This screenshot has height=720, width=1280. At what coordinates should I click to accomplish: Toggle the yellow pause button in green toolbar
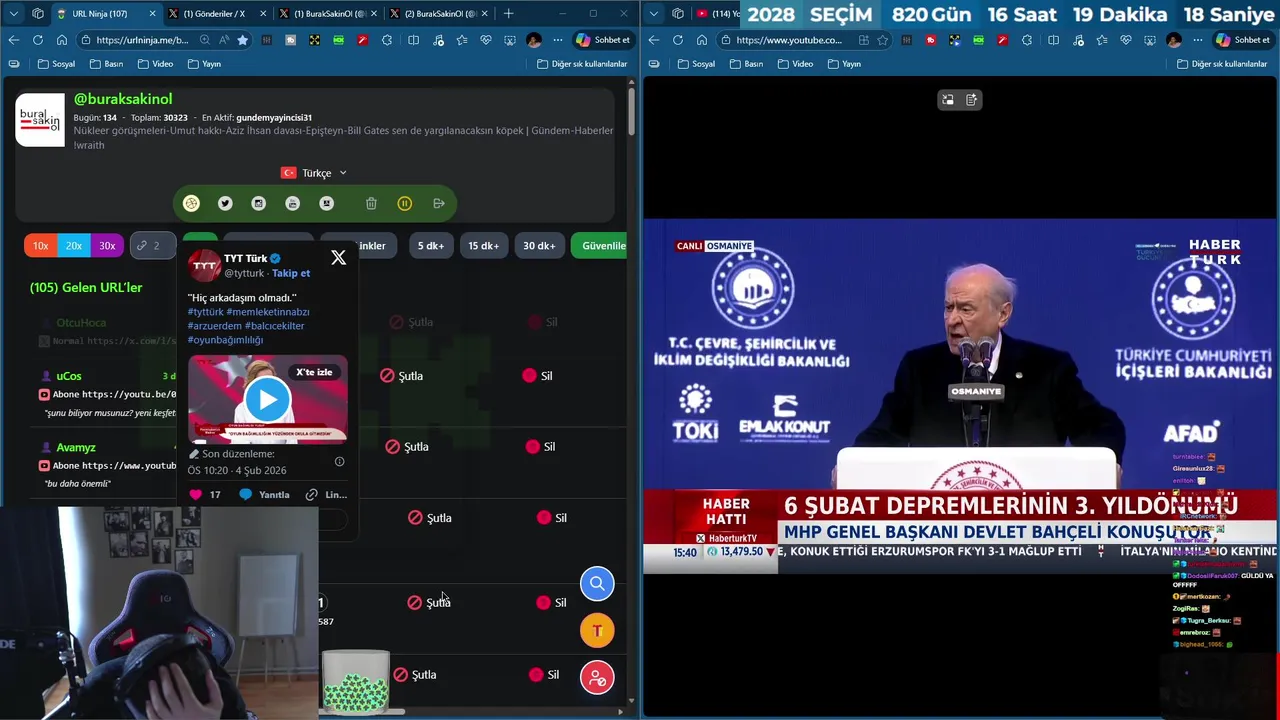(x=405, y=203)
